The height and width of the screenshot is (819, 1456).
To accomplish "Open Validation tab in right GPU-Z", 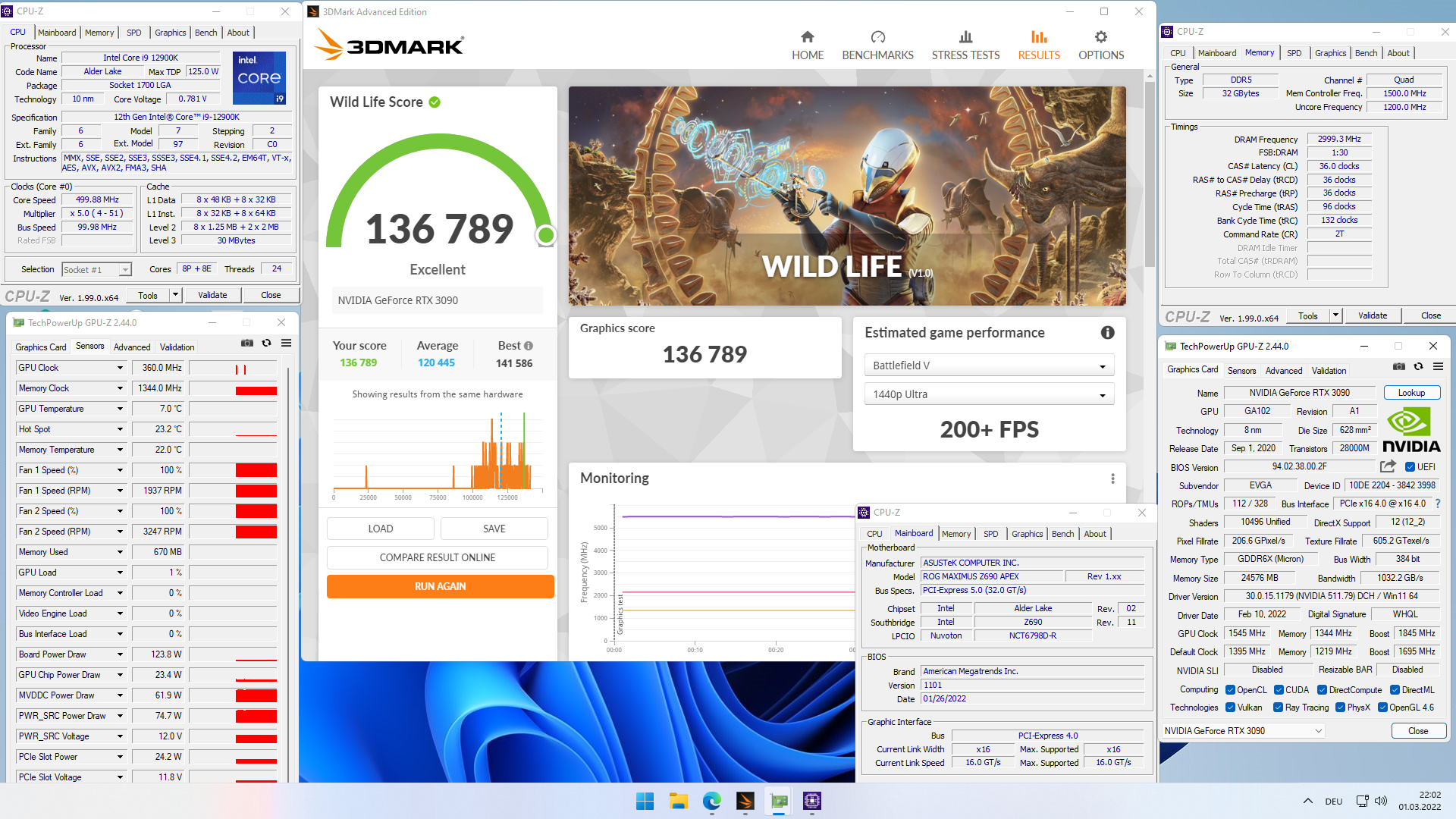I will point(1329,371).
